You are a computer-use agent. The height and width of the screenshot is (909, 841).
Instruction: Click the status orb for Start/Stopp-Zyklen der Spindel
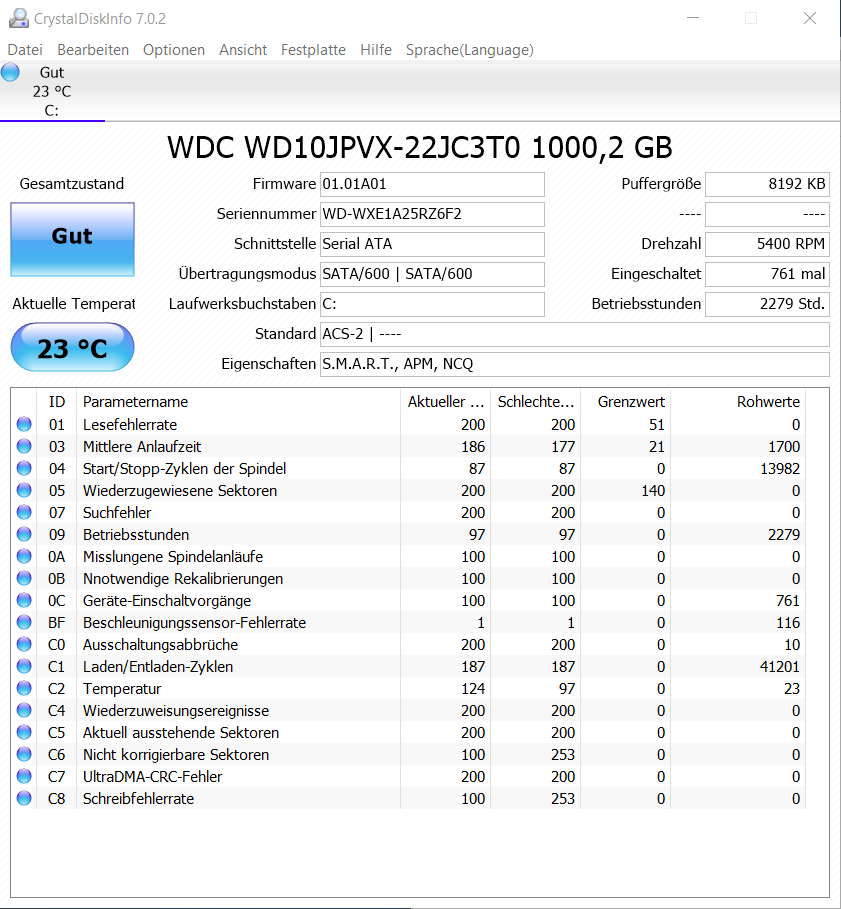click(24, 468)
